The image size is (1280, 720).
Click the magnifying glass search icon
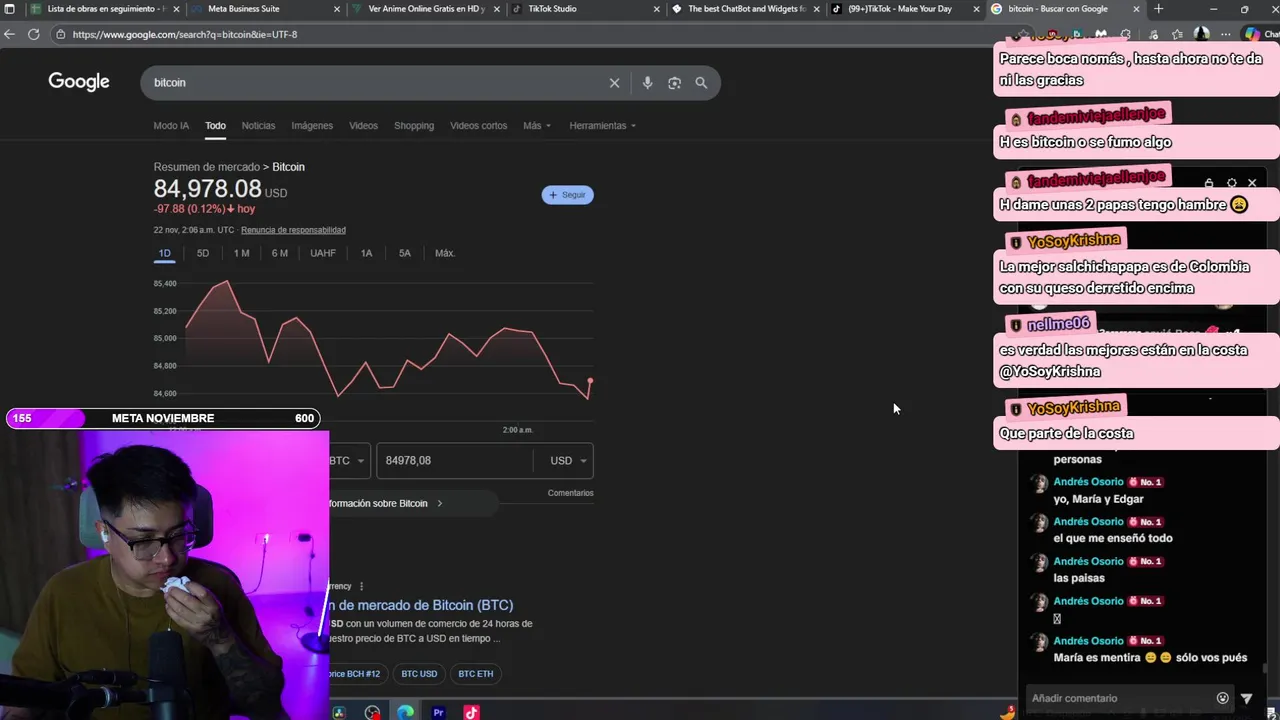point(701,83)
